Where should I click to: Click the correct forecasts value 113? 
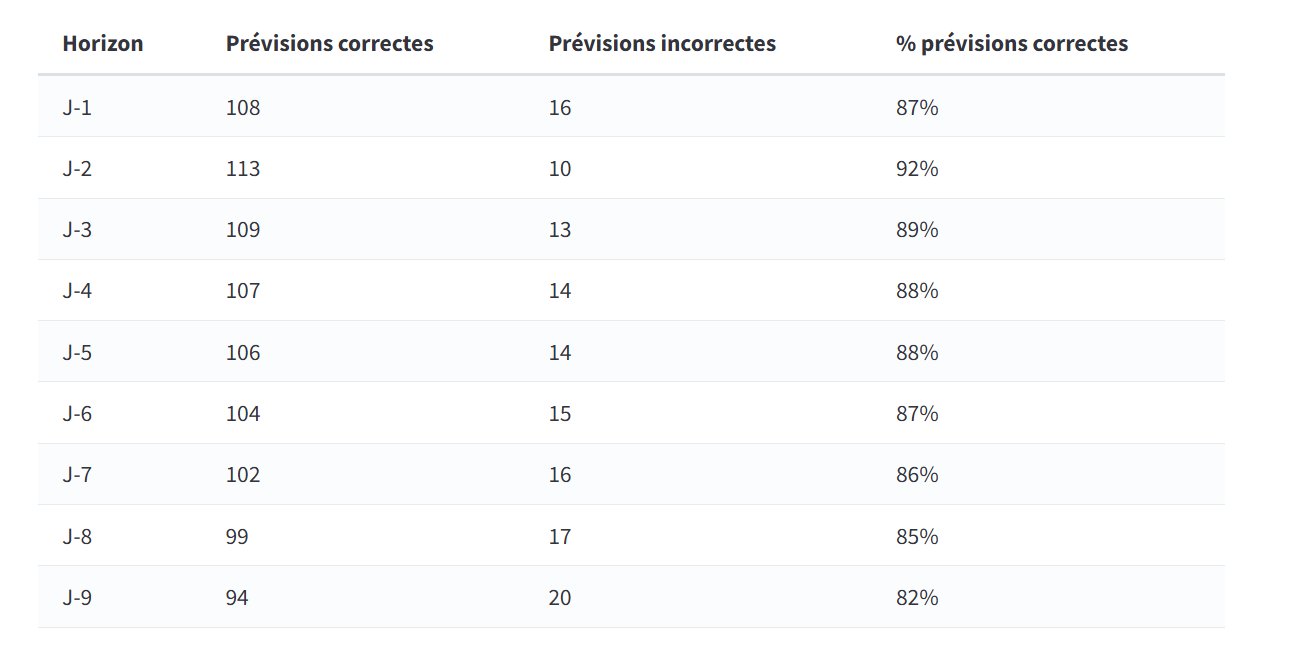[243, 169]
